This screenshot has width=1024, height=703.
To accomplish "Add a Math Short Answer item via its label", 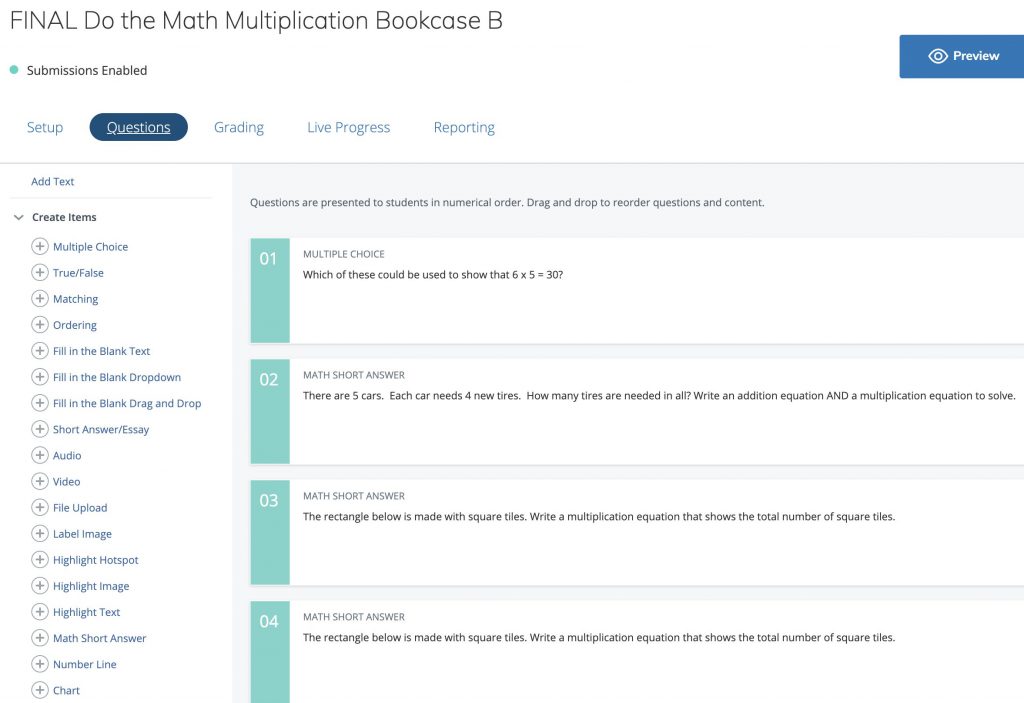I will pyautogui.click(x=100, y=639).
